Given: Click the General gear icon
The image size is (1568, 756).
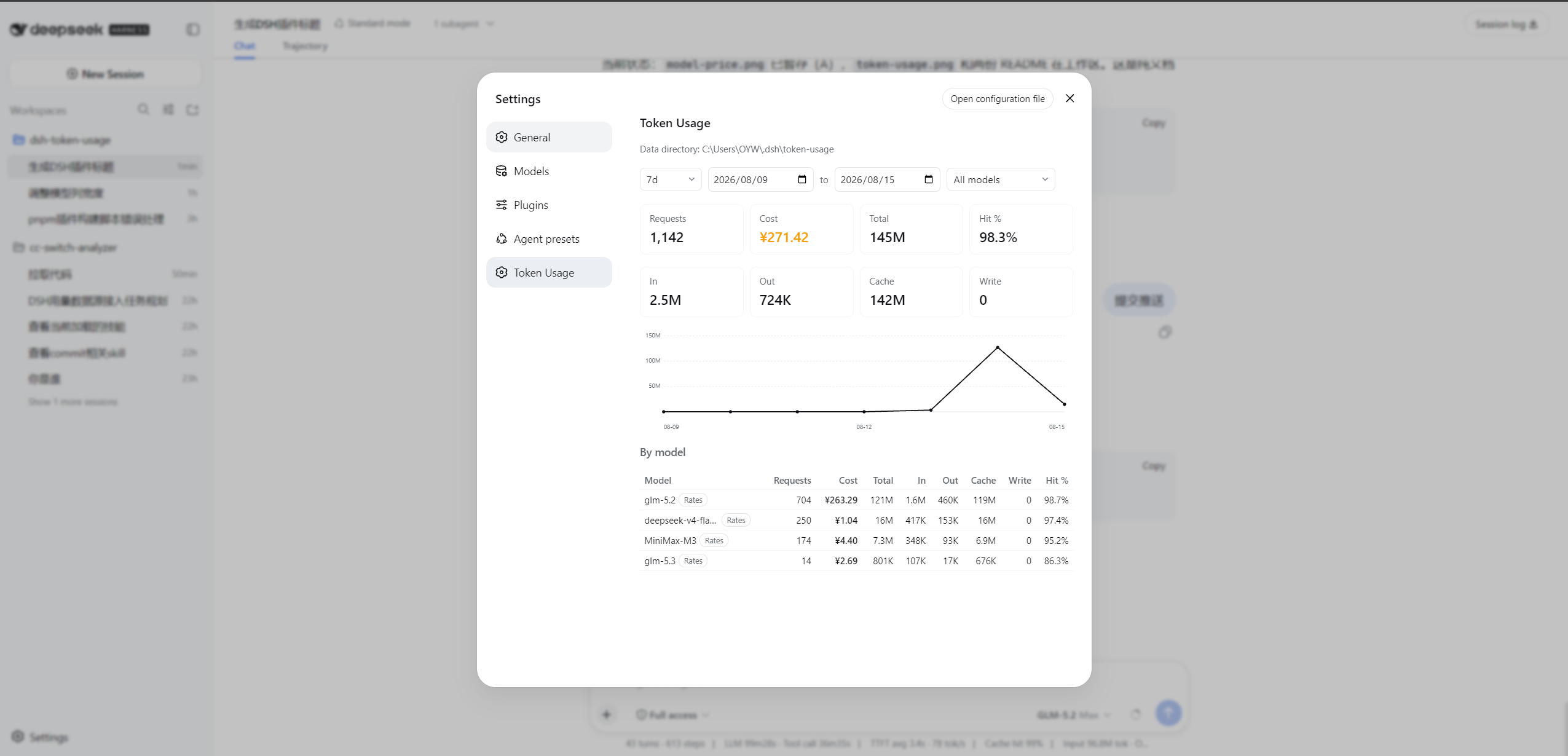Looking at the screenshot, I should click(x=502, y=137).
